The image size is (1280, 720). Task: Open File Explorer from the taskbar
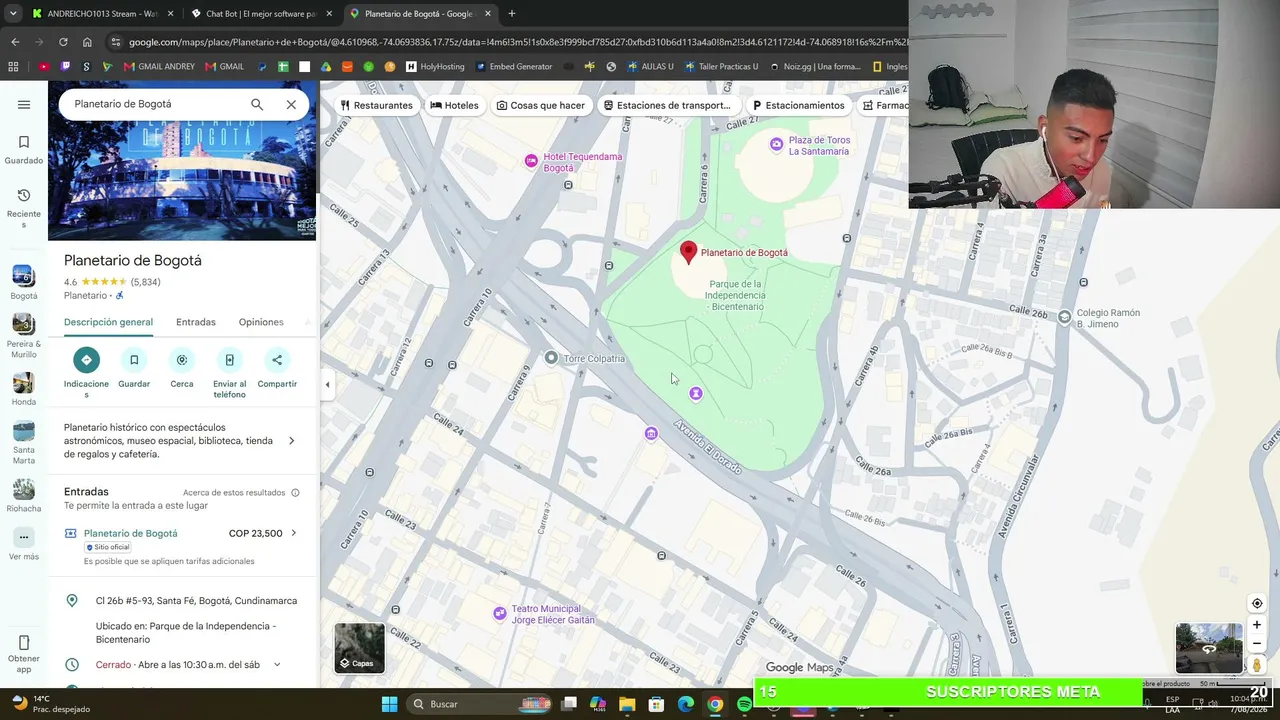(627, 704)
